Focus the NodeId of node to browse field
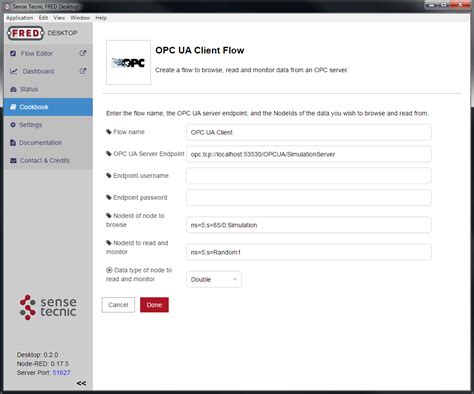This screenshot has width=474, height=394. pyautogui.click(x=309, y=225)
